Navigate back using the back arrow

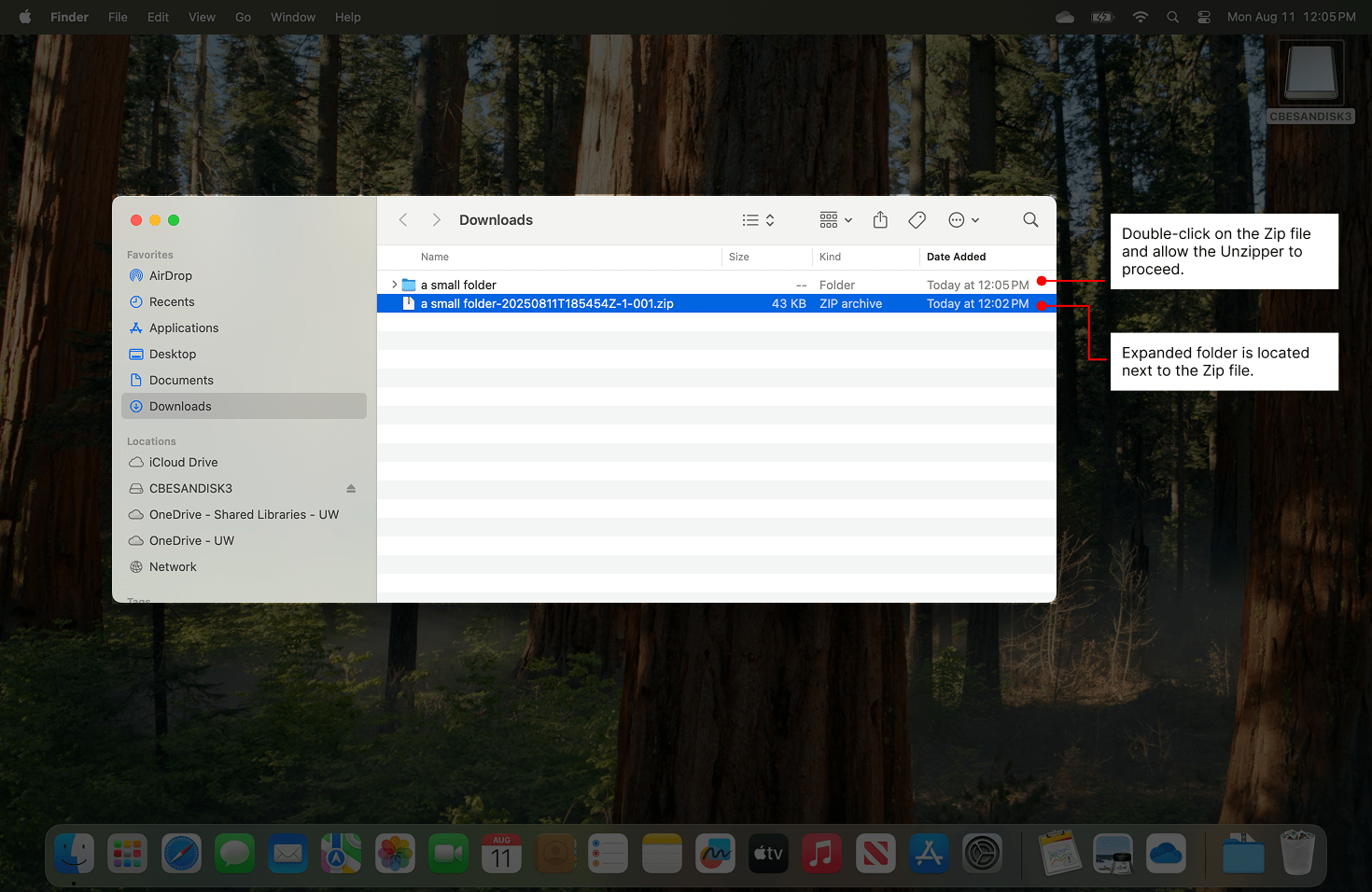click(402, 219)
